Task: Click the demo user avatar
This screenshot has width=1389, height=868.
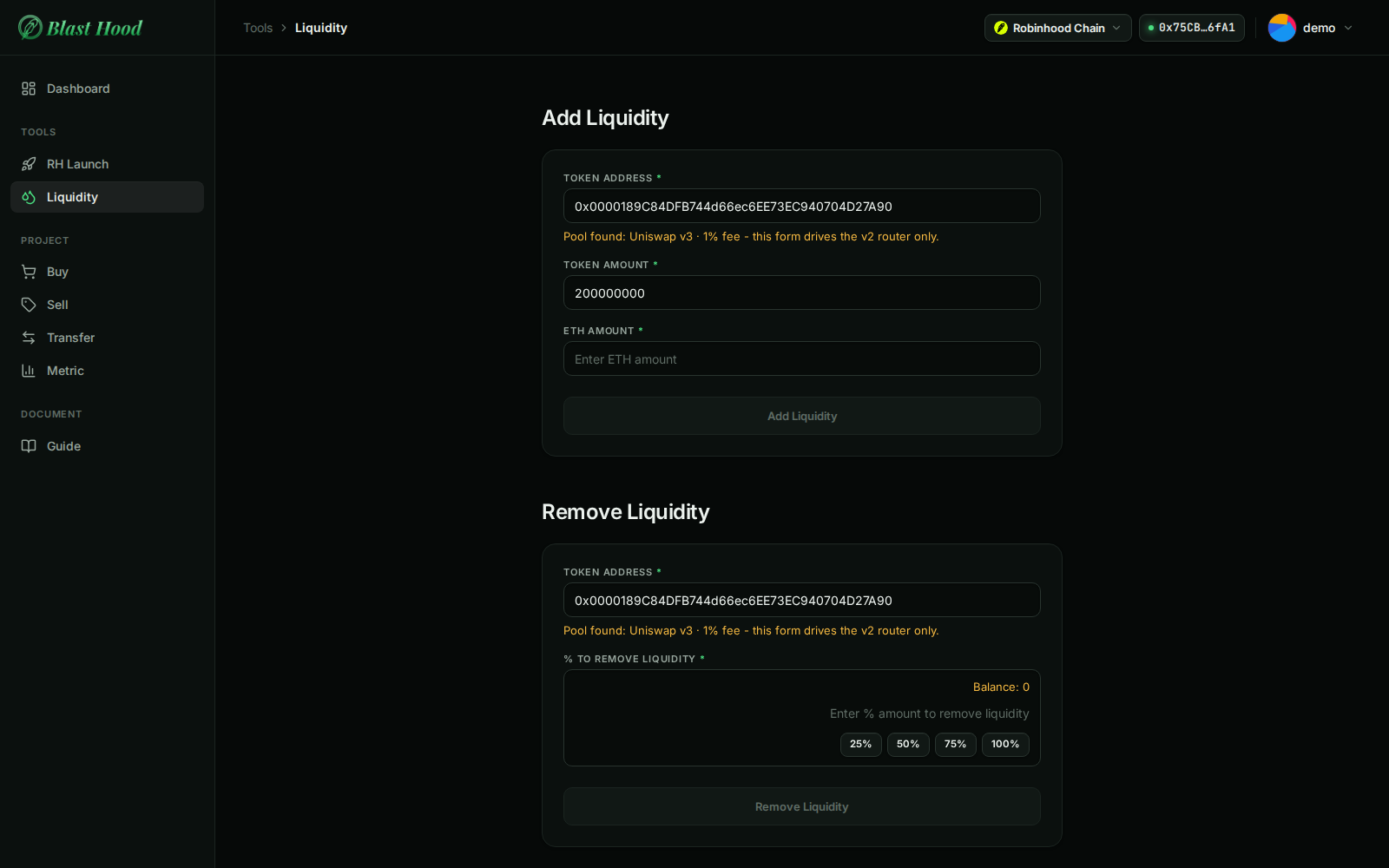Action: pyautogui.click(x=1282, y=28)
